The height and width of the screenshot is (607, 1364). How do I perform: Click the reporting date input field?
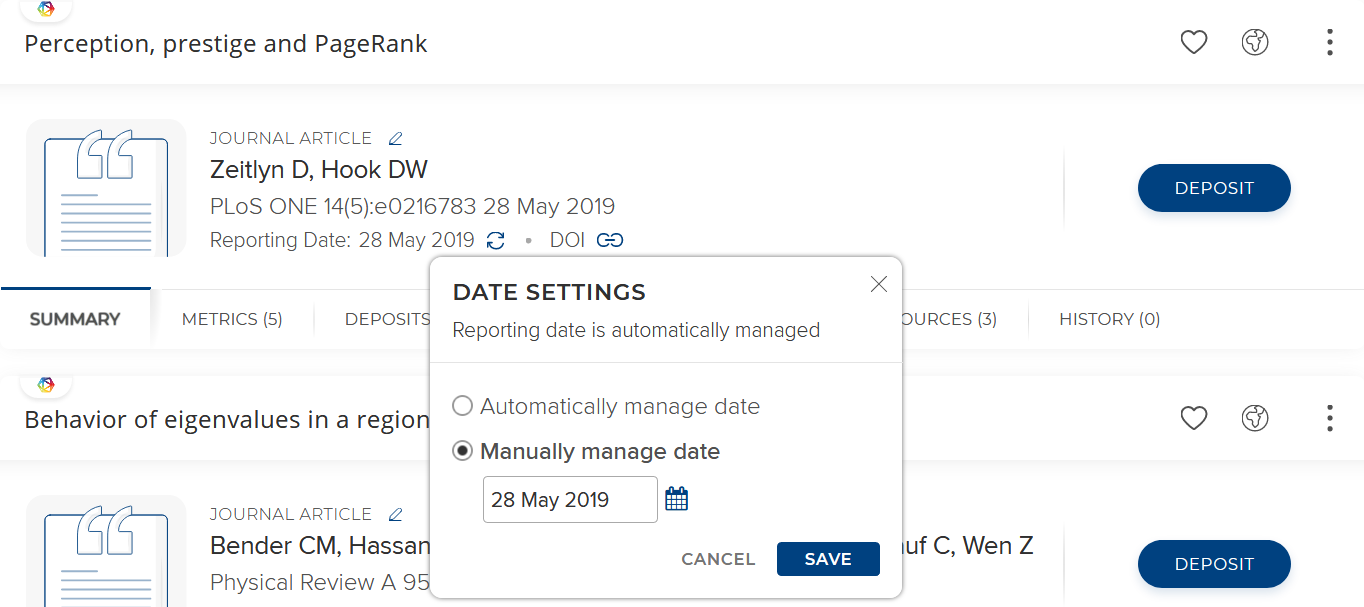tap(569, 499)
